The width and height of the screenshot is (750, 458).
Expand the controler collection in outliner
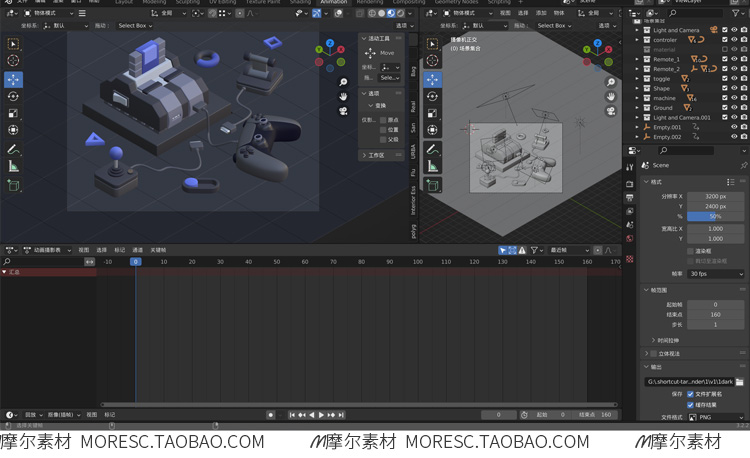click(637, 40)
